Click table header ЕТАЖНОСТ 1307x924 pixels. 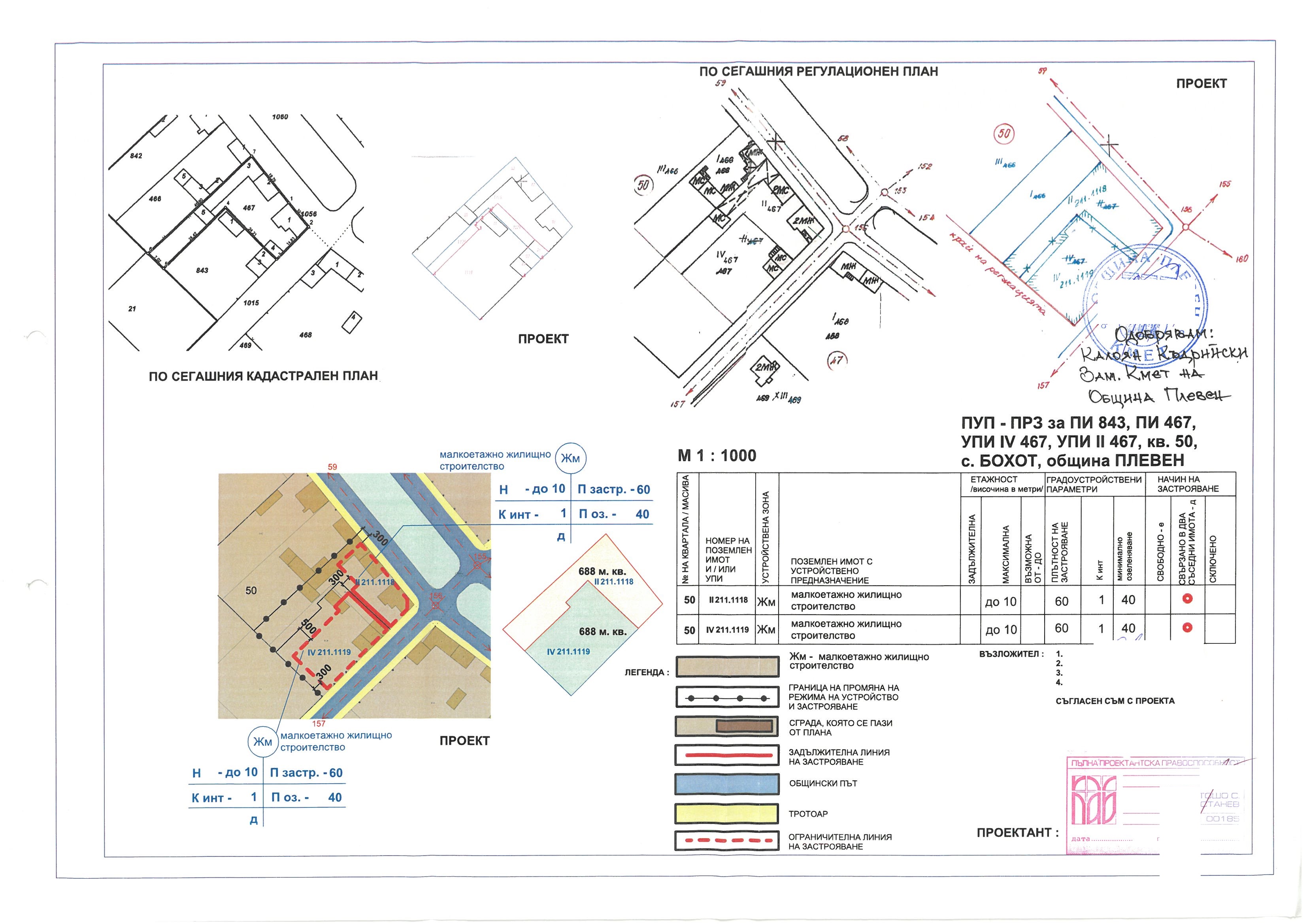994,480
